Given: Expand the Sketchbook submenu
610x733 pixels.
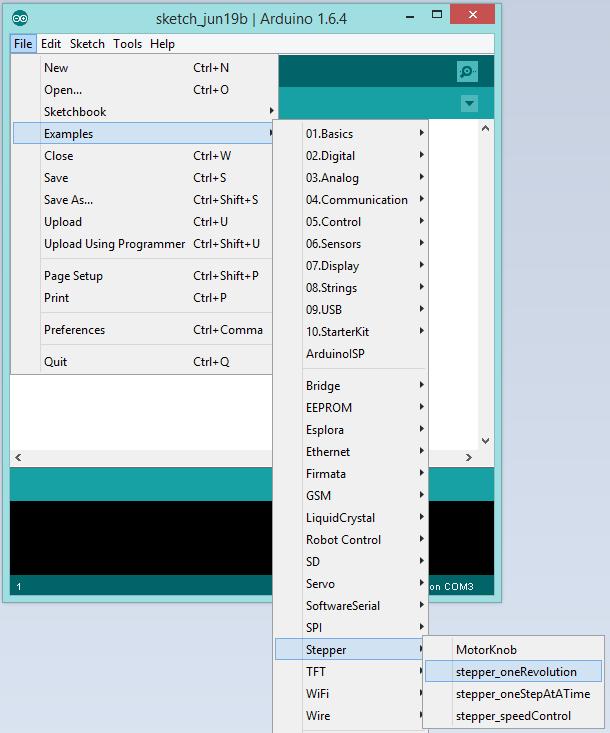Looking at the screenshot, I should pyautogui.click(x=143, y=112).
